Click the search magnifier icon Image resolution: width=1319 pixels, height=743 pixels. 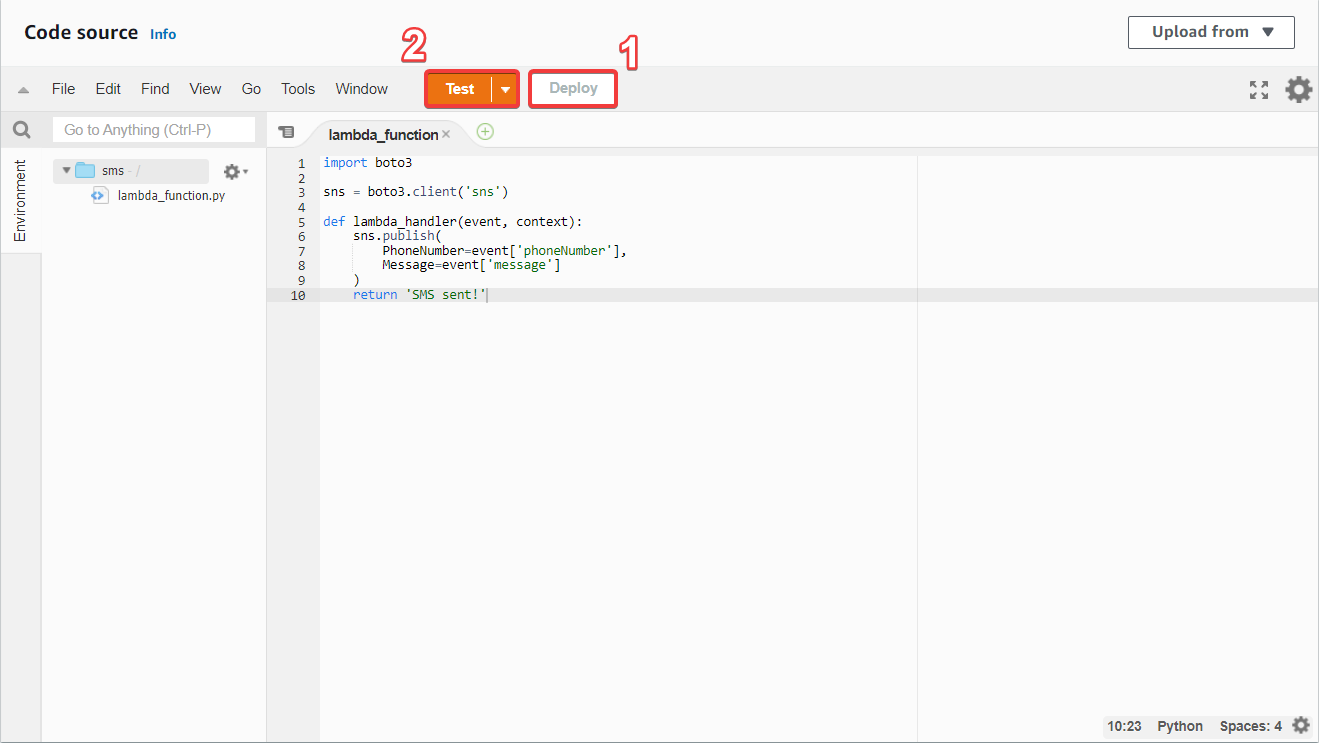pos(21,130)
